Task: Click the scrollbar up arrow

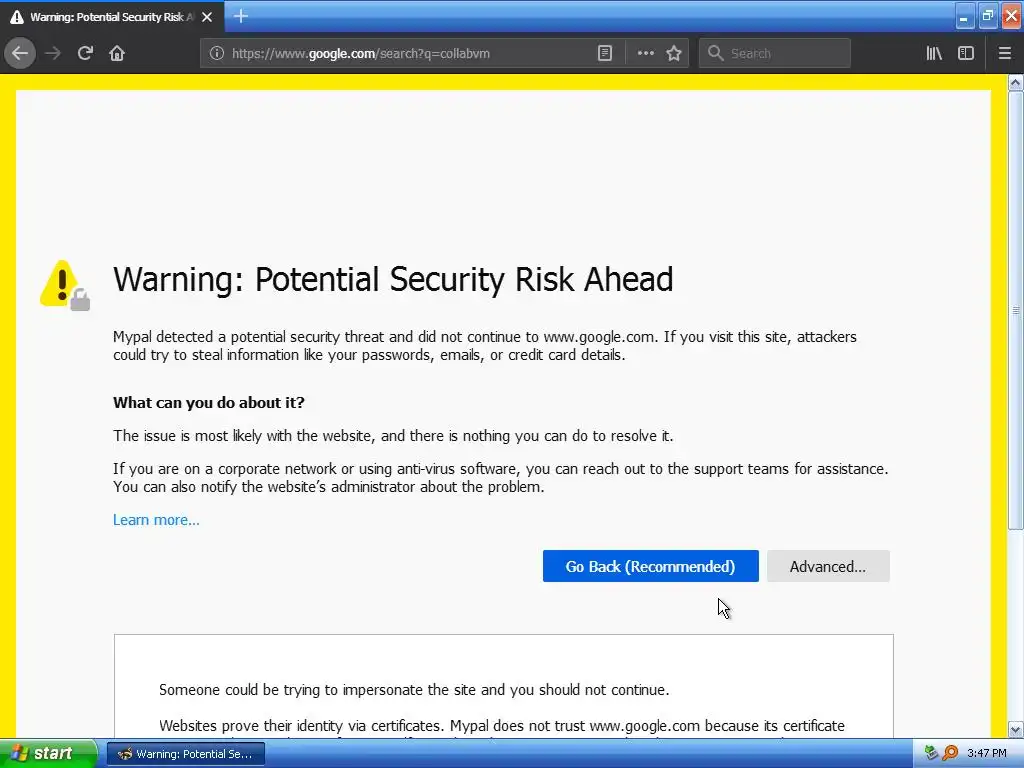Action: tap(1016, 82)
